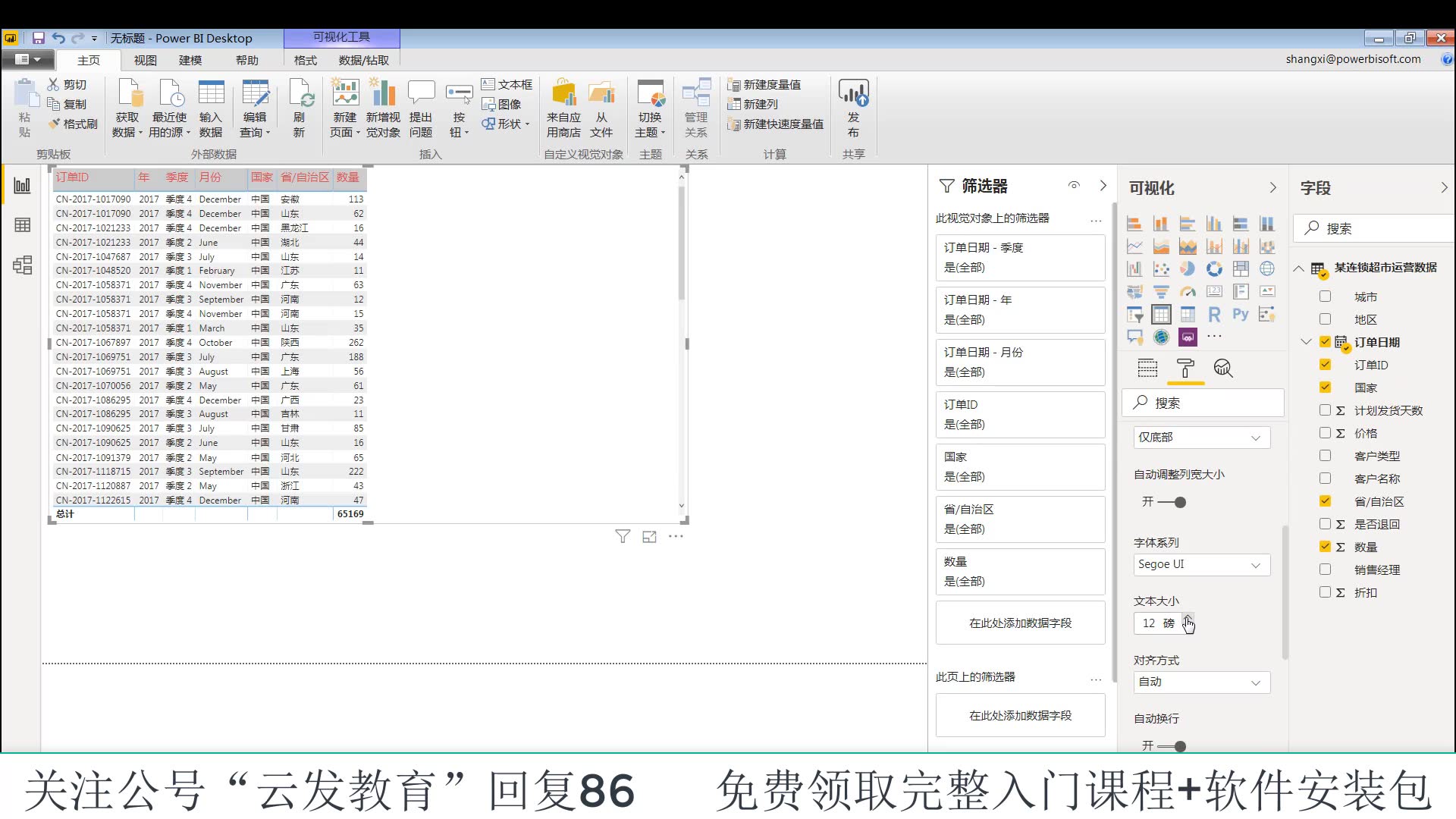Screen dimensions: 1456x819
Task: Open the 数据/钻取 ribbon tab
Action: [363, 60]
